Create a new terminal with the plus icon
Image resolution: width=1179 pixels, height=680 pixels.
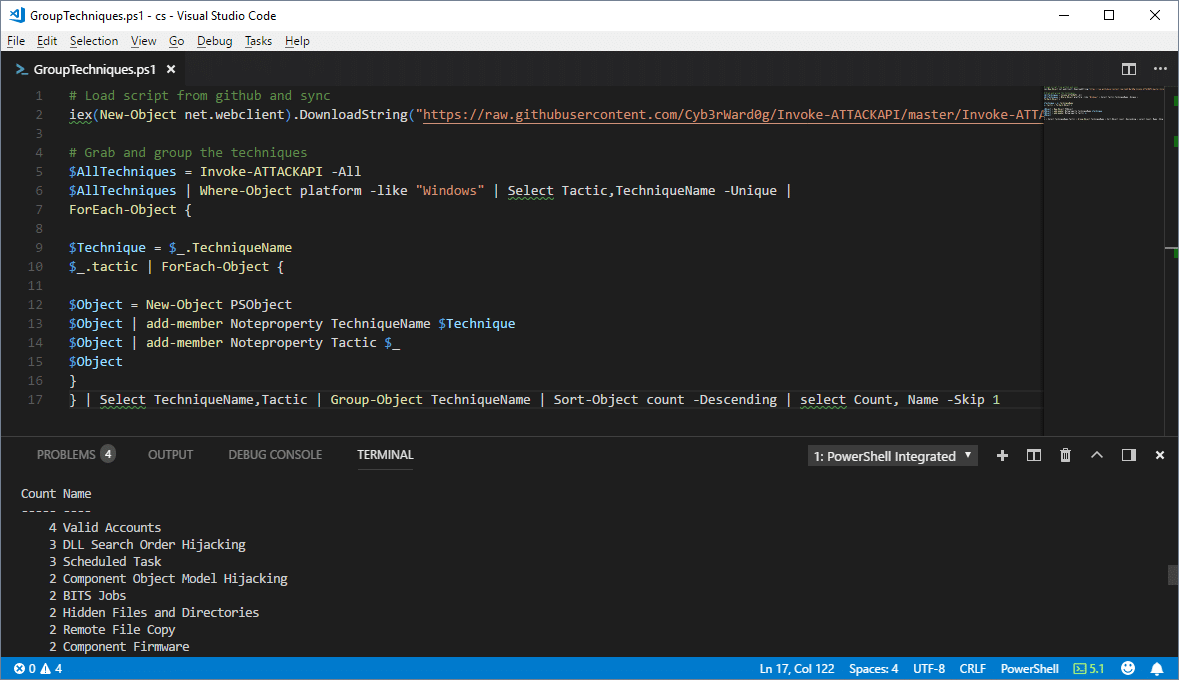(1002, 455)
